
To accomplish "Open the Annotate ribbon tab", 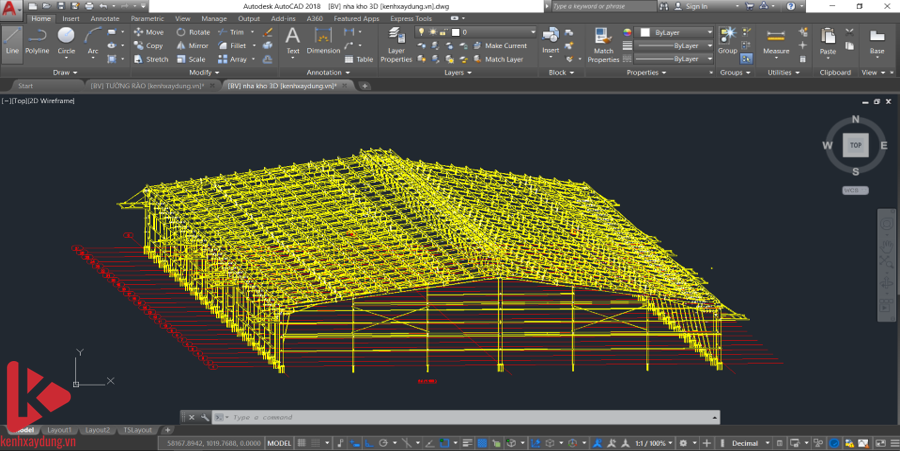I will (x=104, y=18).
